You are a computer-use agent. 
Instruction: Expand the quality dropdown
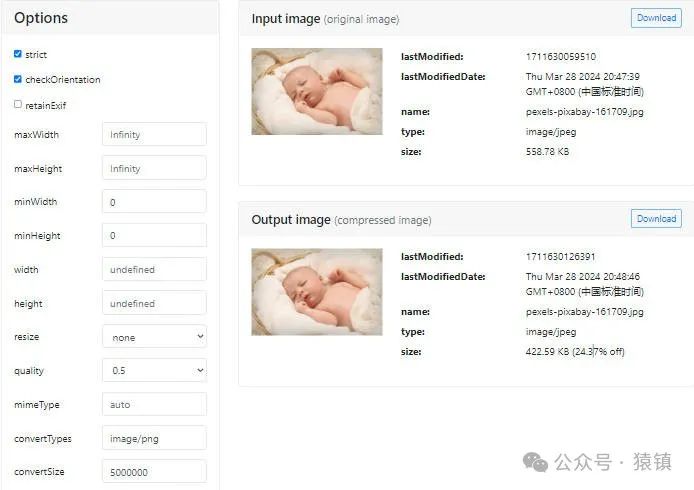pos(154,370)
